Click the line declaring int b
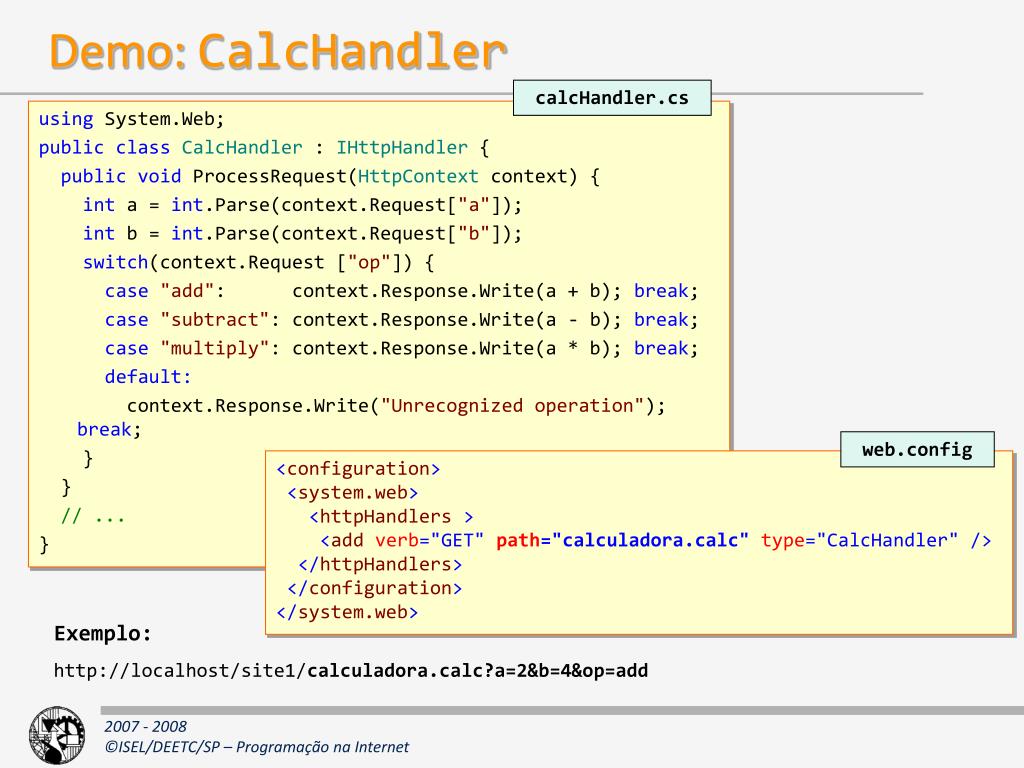The image size is (1024, 768). coord(302,234)
